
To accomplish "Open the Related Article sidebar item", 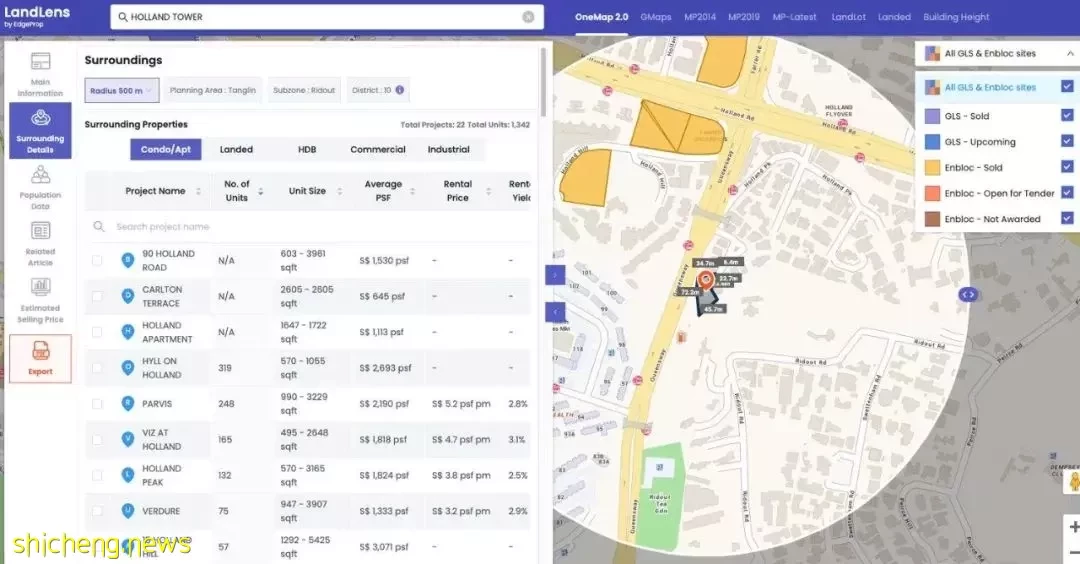I will [x=40, y=244].
